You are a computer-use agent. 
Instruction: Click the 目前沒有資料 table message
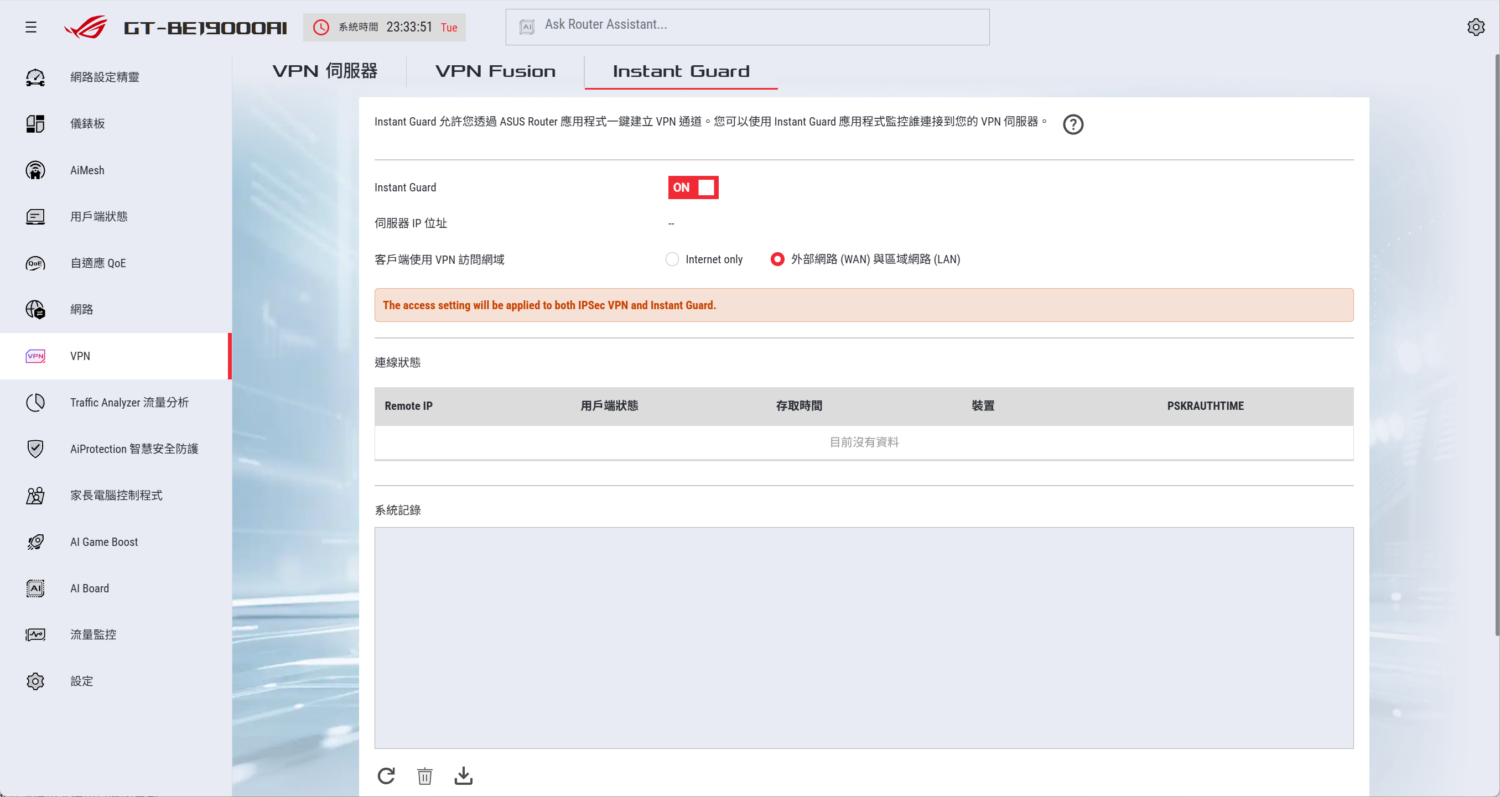[x=864, y=442]
